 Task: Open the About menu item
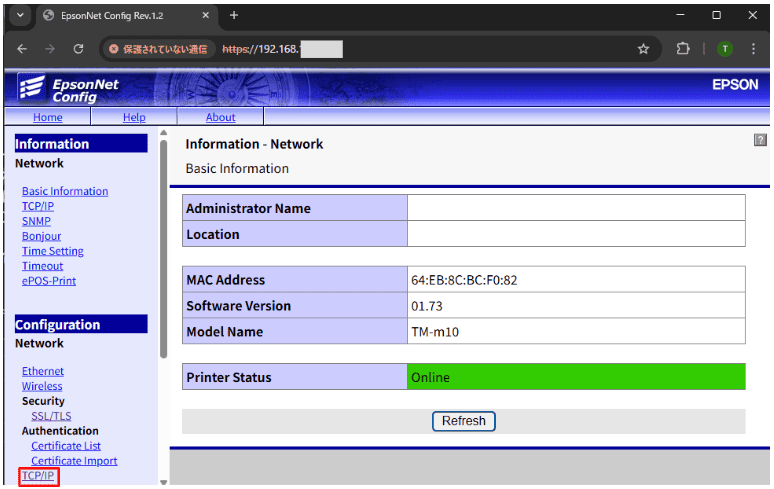click(220, 117)
